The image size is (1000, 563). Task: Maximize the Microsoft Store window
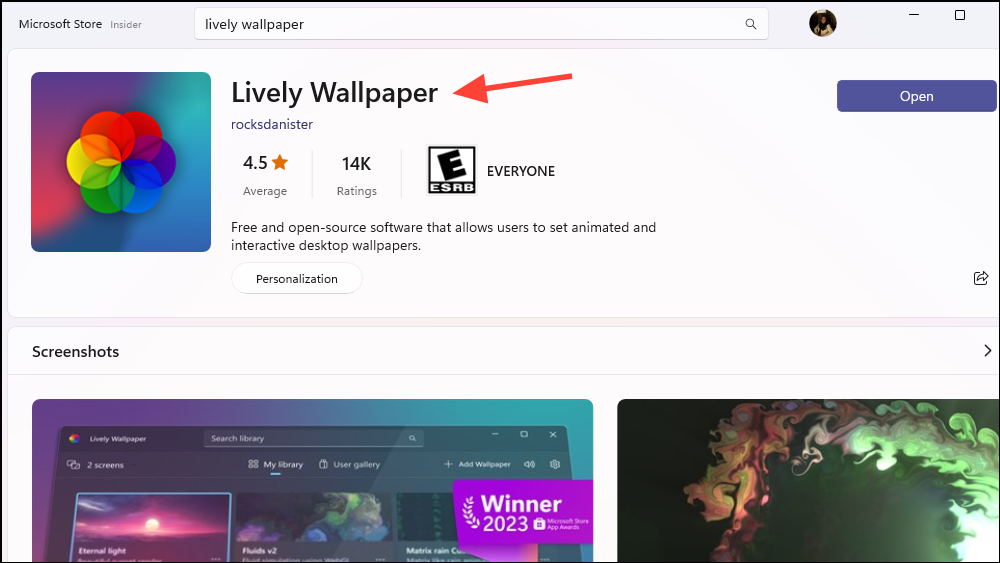tap(960, 15)
